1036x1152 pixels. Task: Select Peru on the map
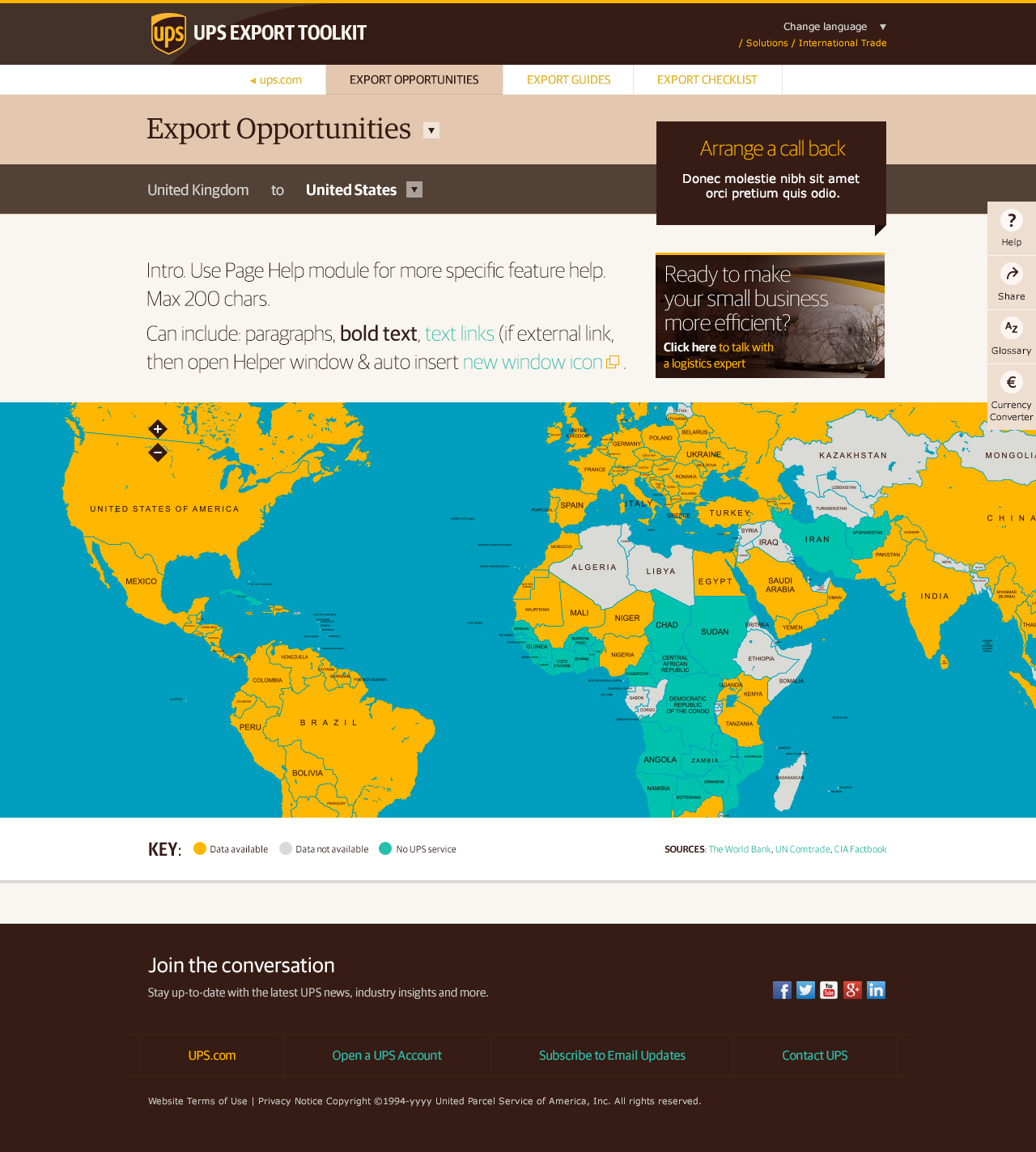tap(250, 727)
